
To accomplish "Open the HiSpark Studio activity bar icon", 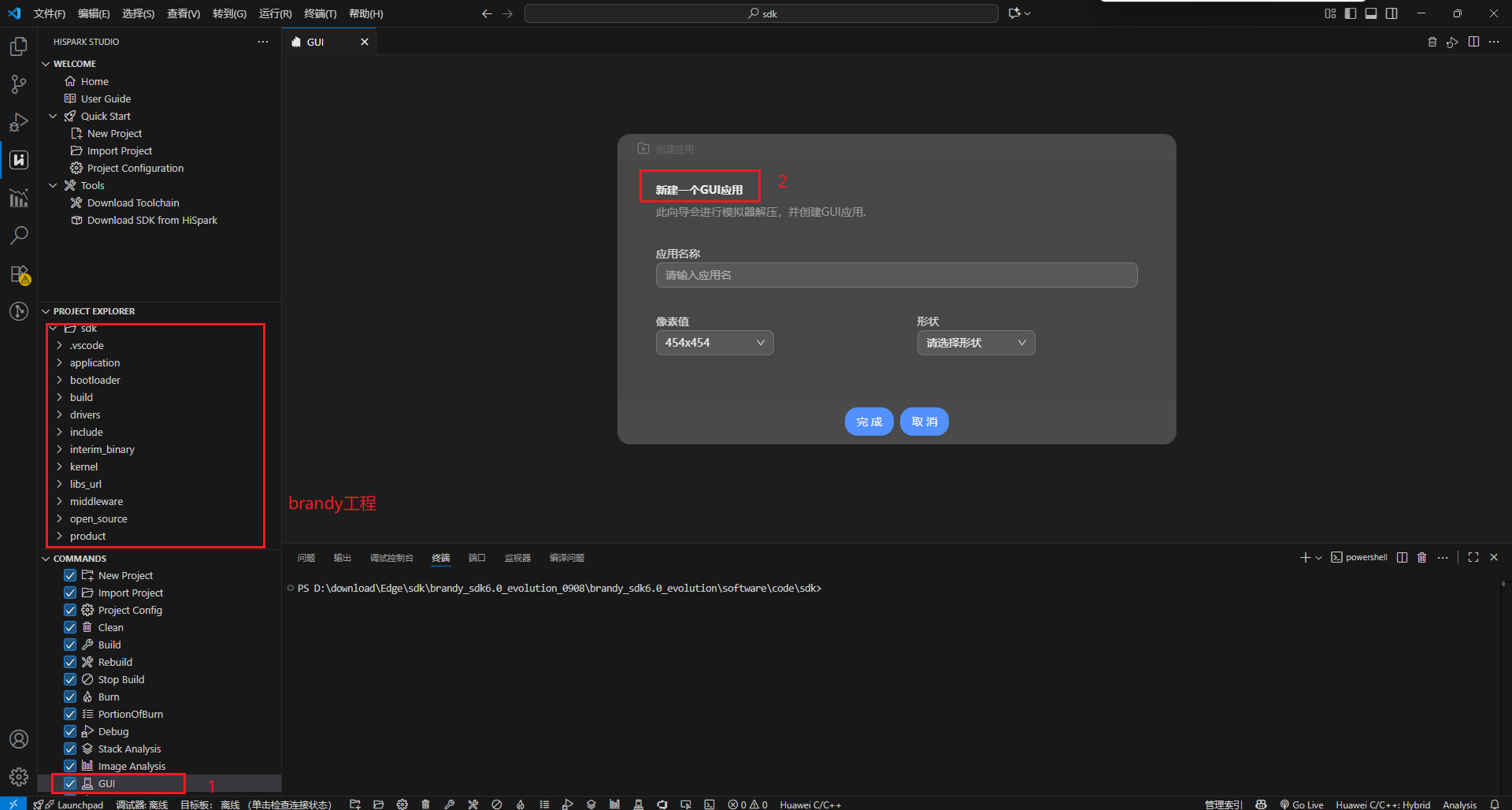I will [19, 160].
